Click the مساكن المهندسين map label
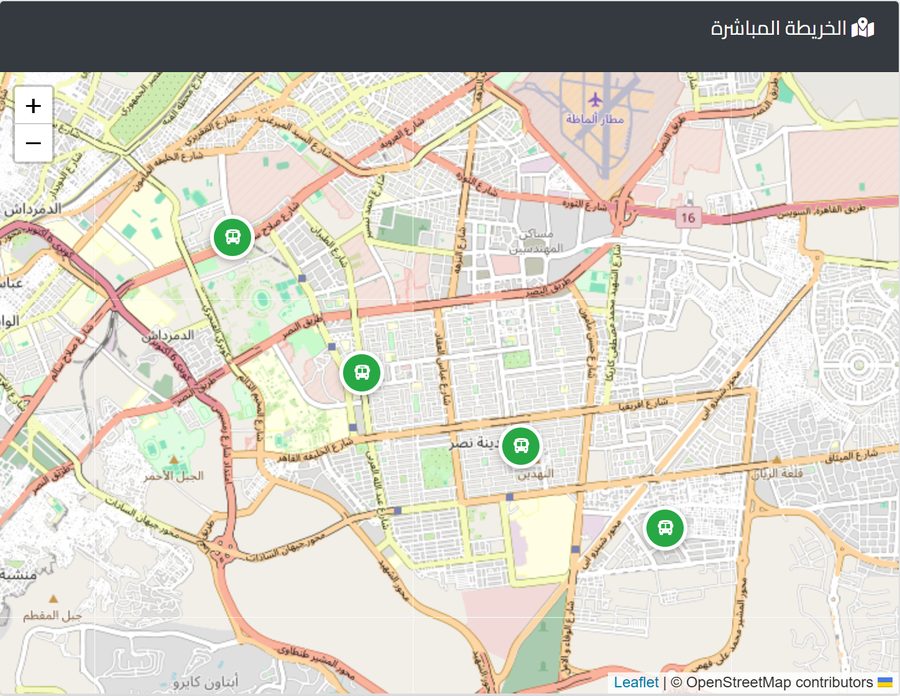 tap(536, 241)
